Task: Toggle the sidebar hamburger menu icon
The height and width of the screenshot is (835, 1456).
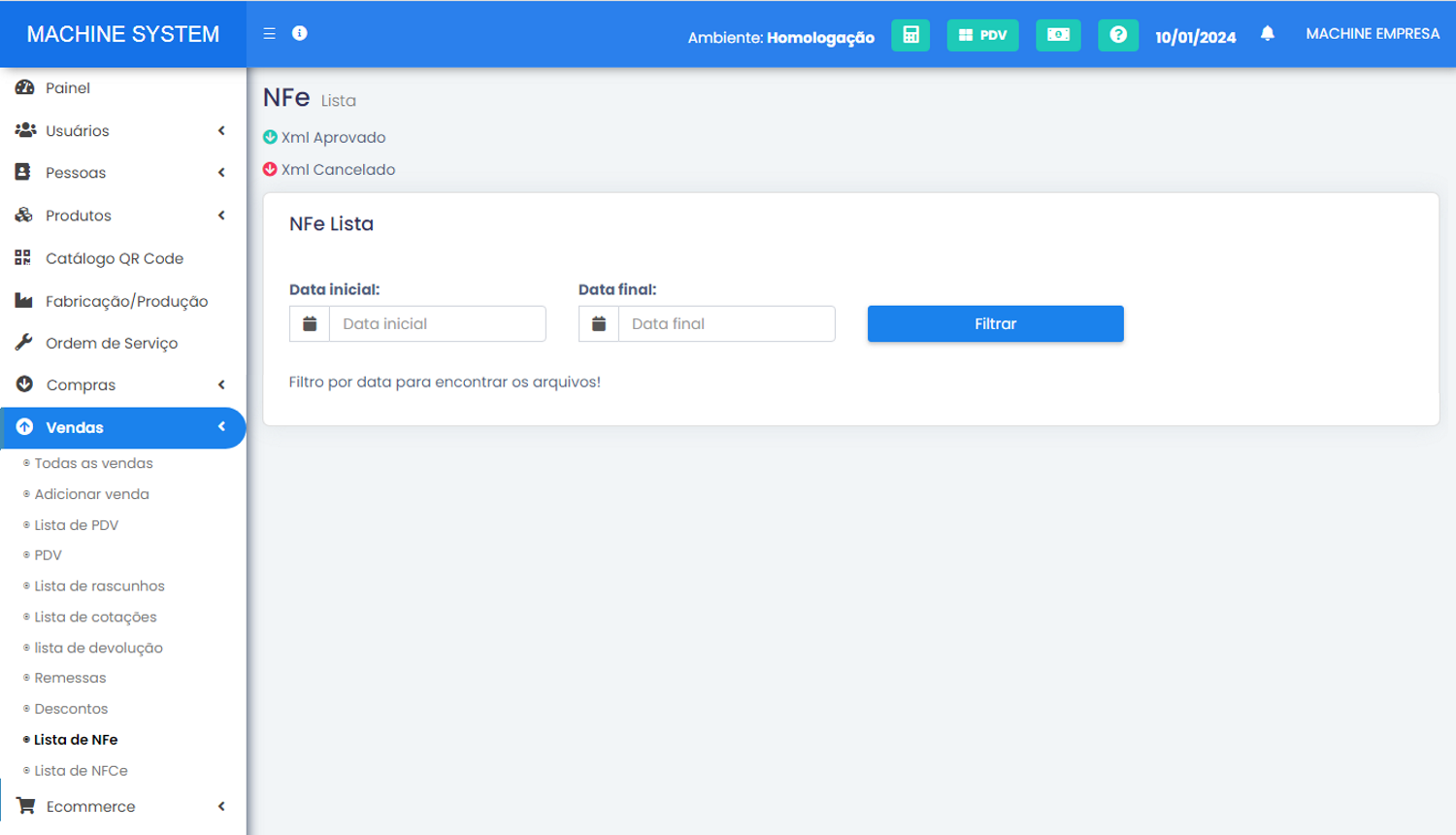Action: point(269,33)
